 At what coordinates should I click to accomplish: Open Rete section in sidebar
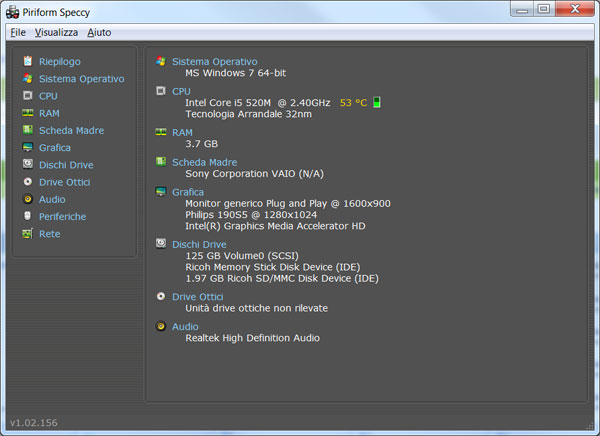pos(49,234)
